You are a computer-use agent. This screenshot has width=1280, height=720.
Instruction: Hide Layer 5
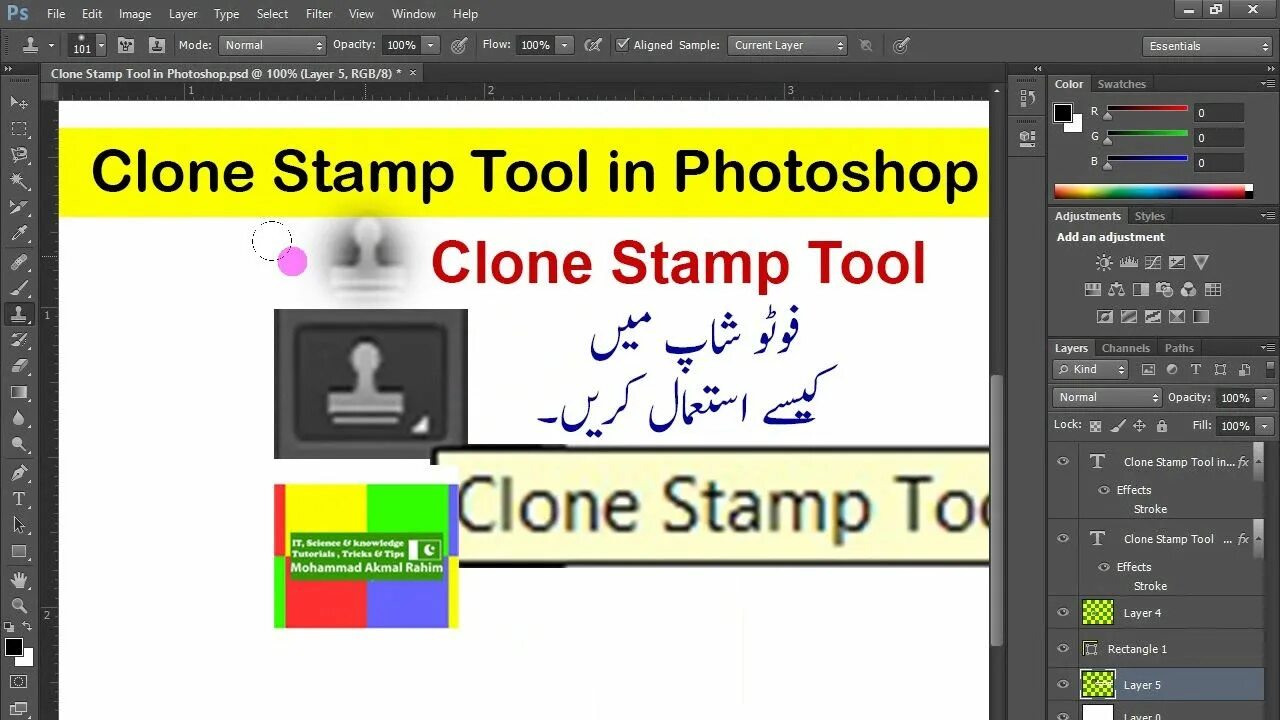pos(1063,685)
